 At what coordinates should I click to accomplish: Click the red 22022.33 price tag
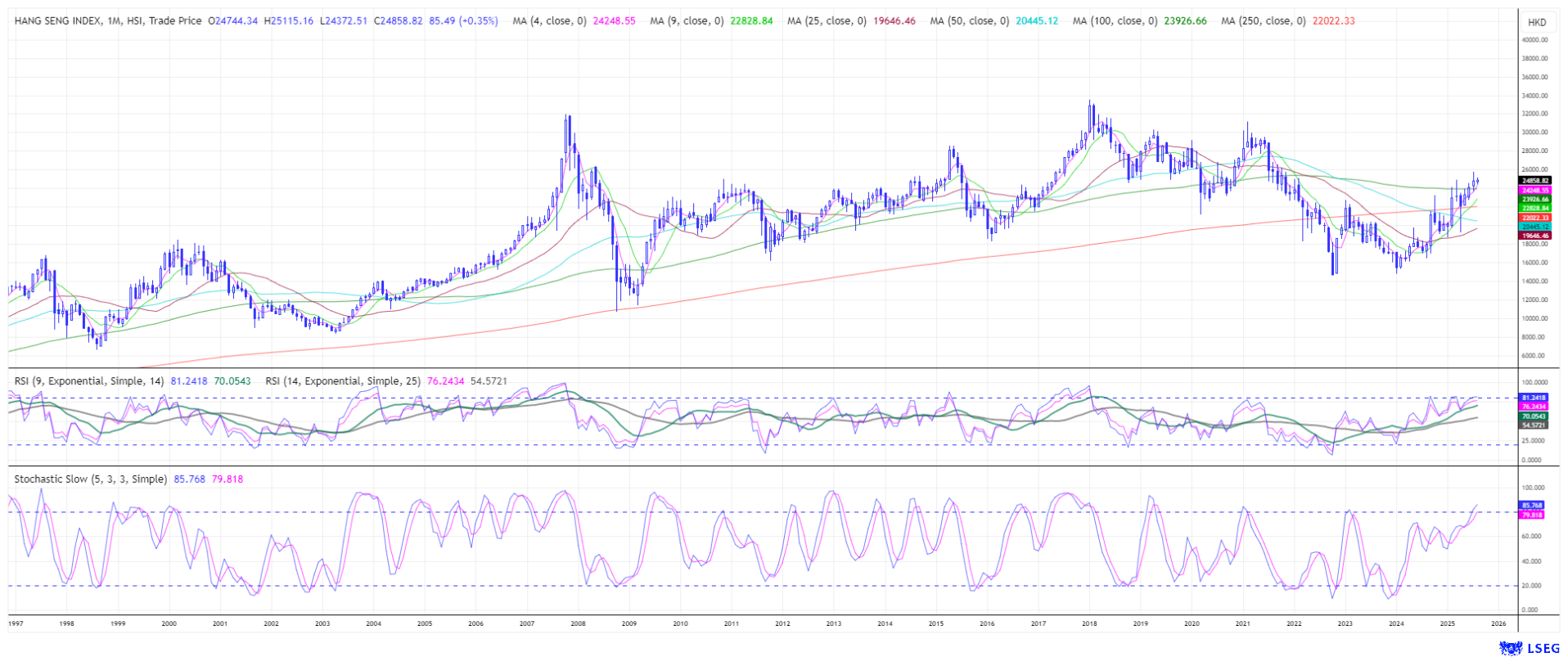point(1534,218)
